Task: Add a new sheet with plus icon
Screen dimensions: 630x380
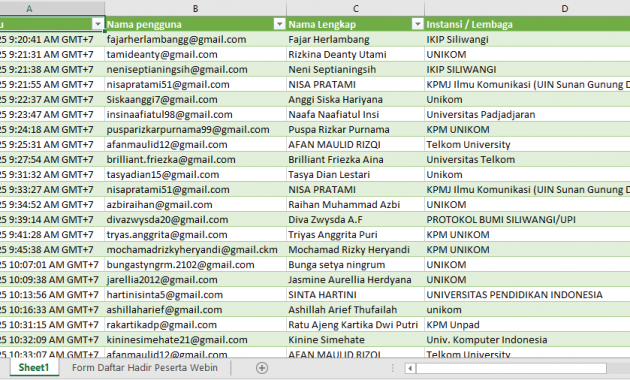Action: [x=262, y=368]
